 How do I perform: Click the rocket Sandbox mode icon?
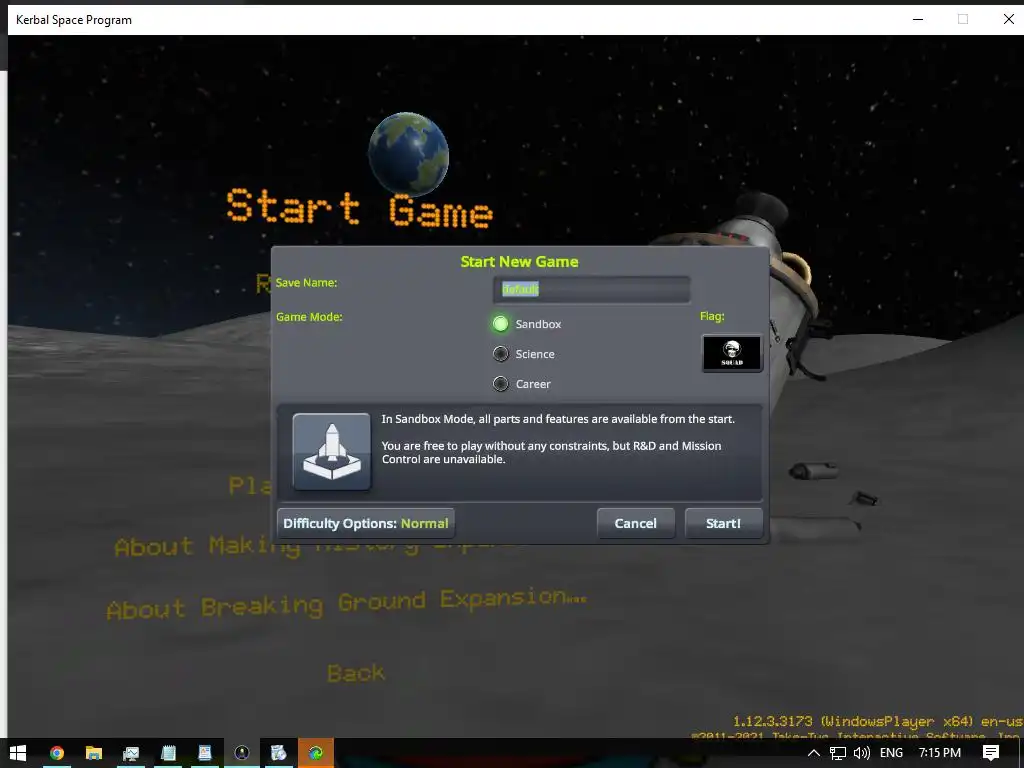pyautogui.click(x=332, y=451)
